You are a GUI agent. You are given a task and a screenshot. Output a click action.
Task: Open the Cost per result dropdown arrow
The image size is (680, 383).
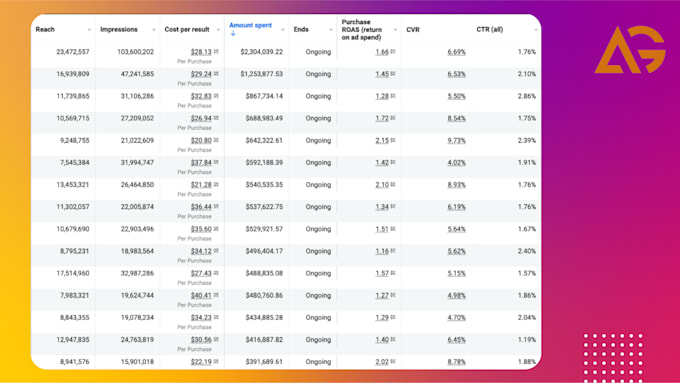(218, 30)
